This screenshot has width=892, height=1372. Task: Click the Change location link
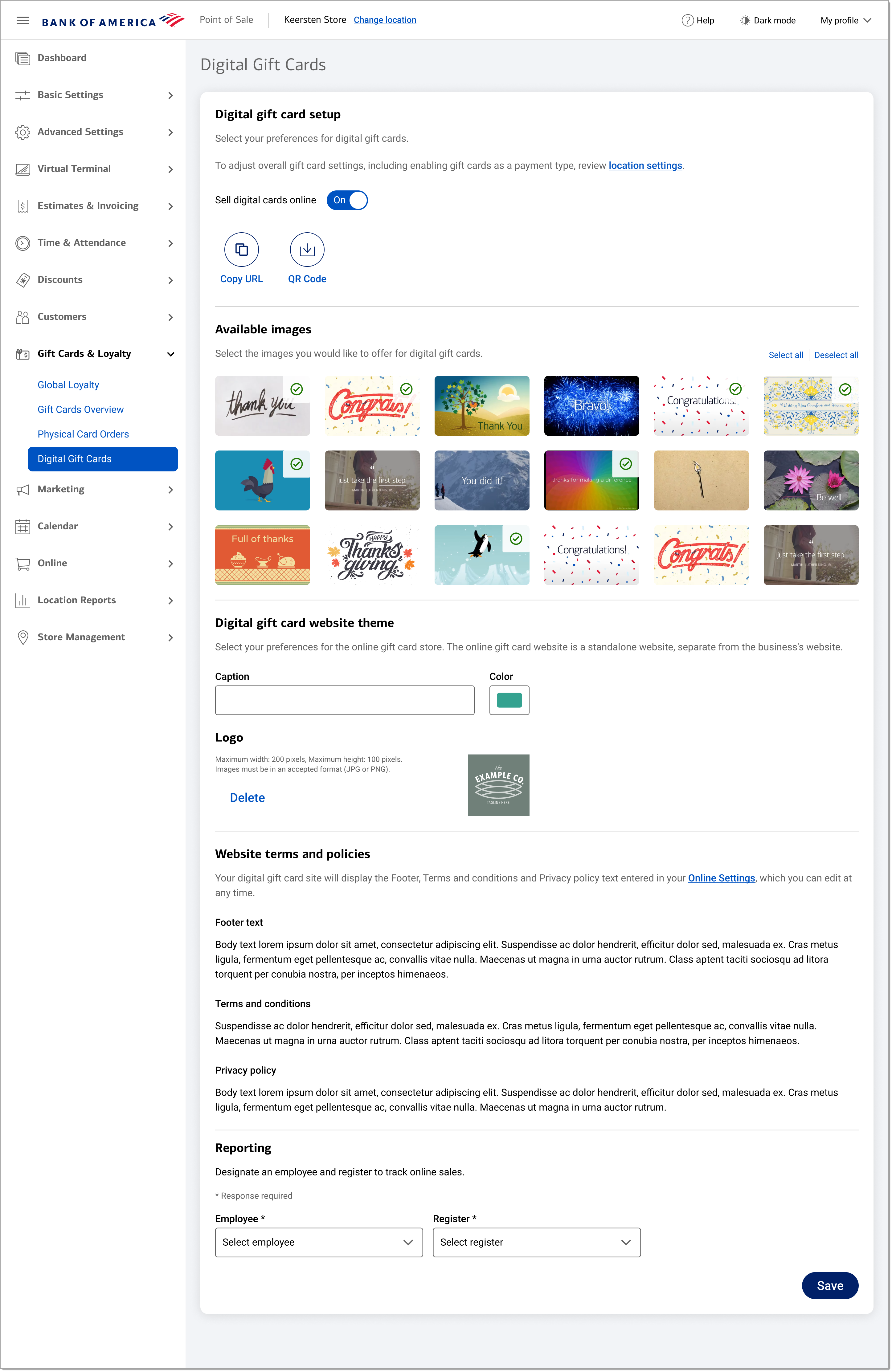385,20
